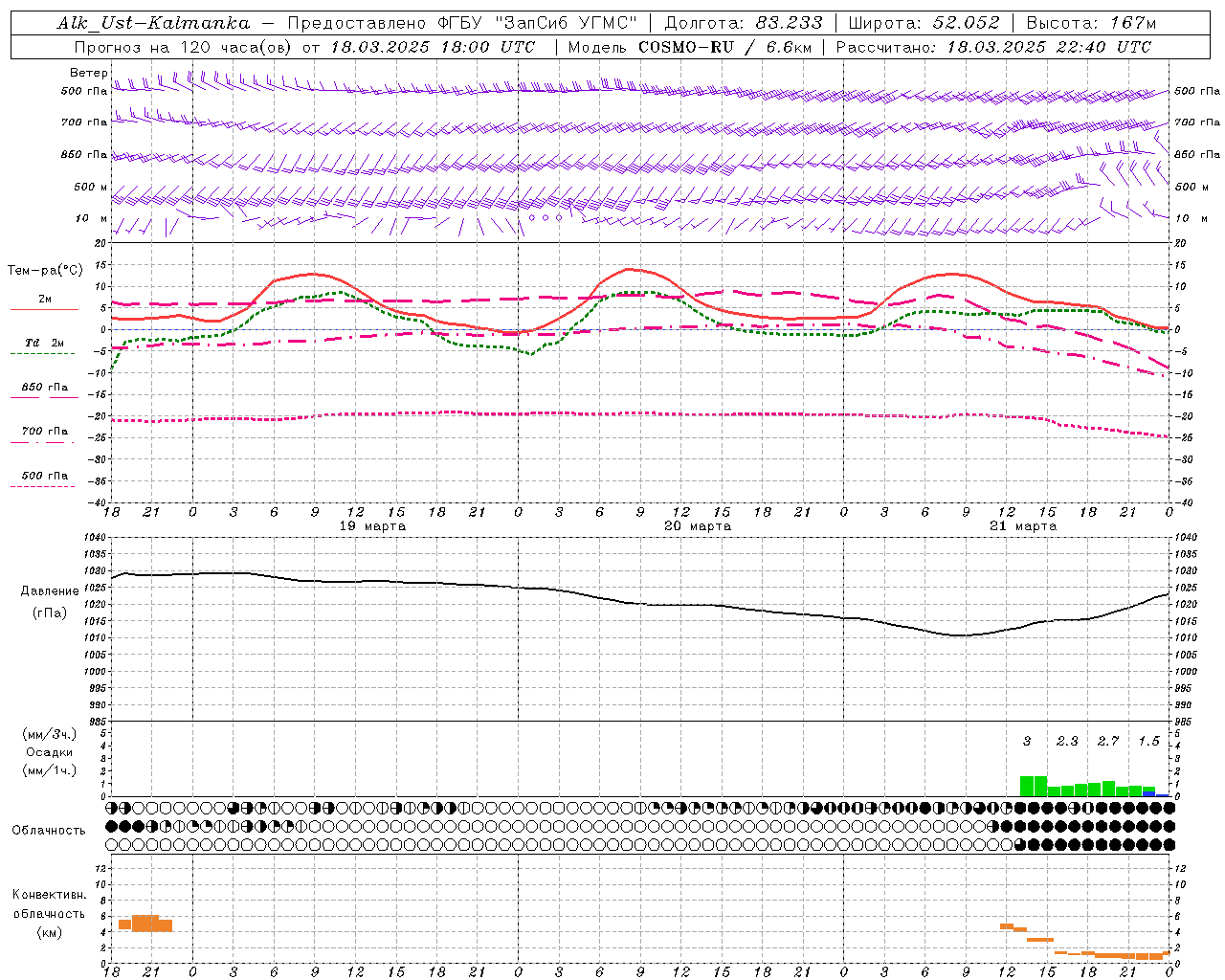Click the 'Высота: 167м' text

(x=1091, y=23)
